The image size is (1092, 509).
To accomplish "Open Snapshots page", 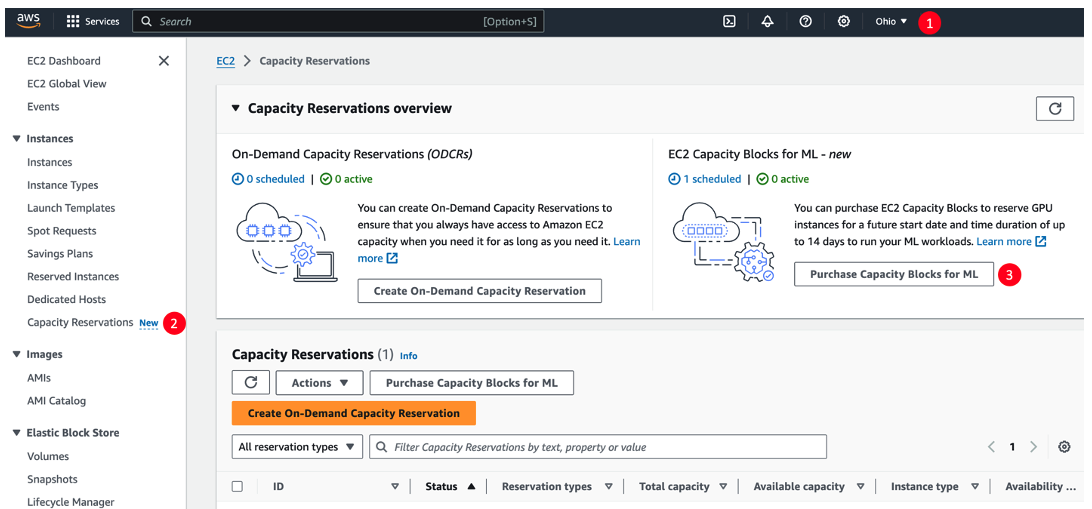I will pyautogui.click(x=52, y=479).
